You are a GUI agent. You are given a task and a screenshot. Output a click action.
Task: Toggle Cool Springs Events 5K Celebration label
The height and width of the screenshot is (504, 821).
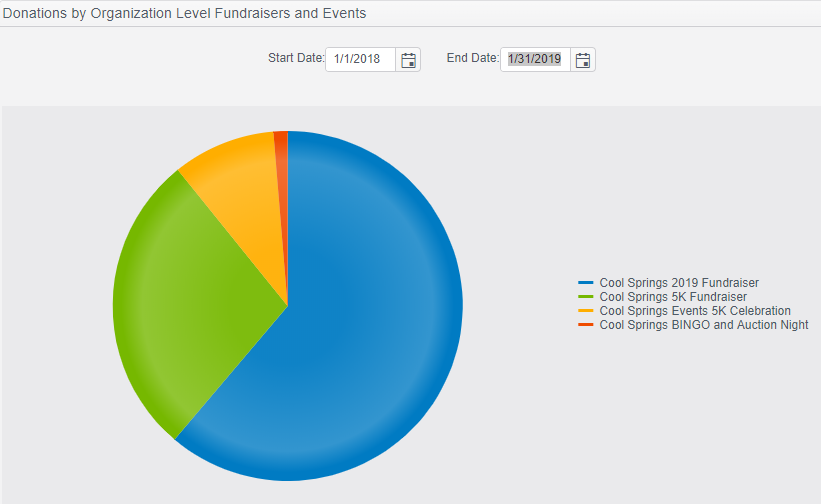pos(694,311)
